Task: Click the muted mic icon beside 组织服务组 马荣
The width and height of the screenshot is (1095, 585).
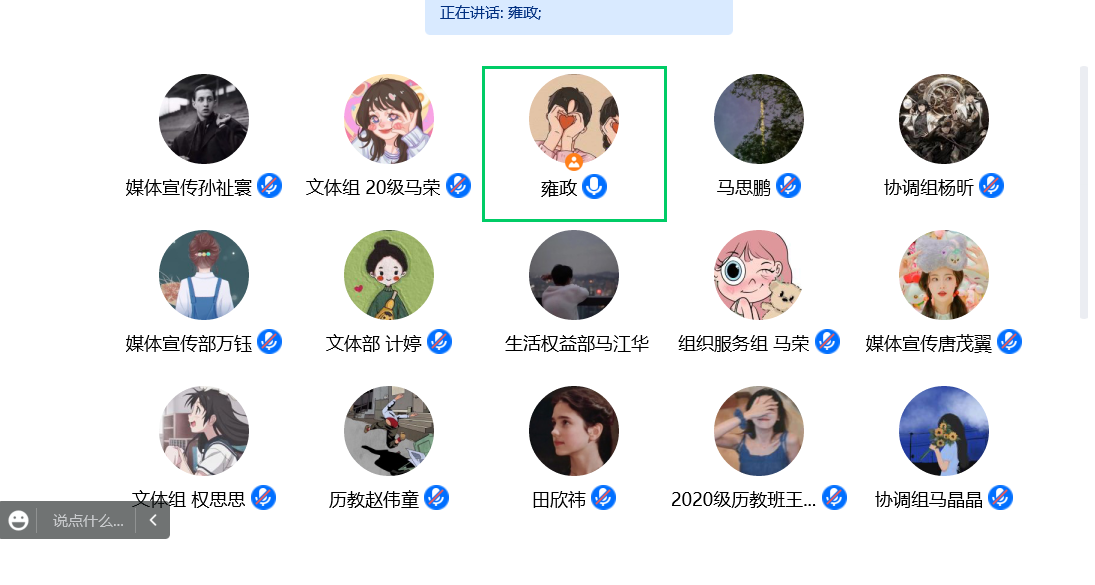Action: [828, 341]
